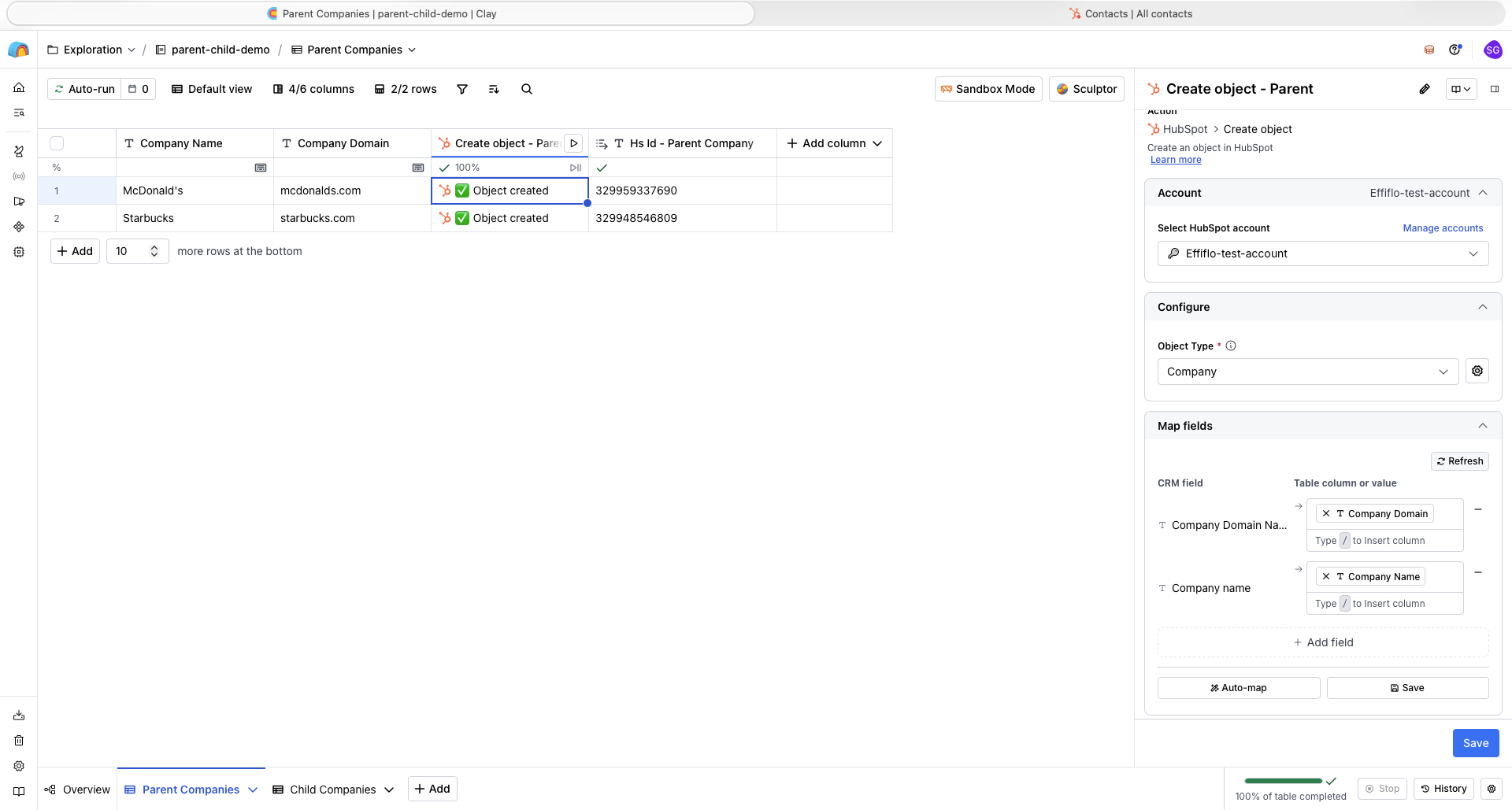Click the Add field button
1512x810 pixels.
tap(1323, 642)
